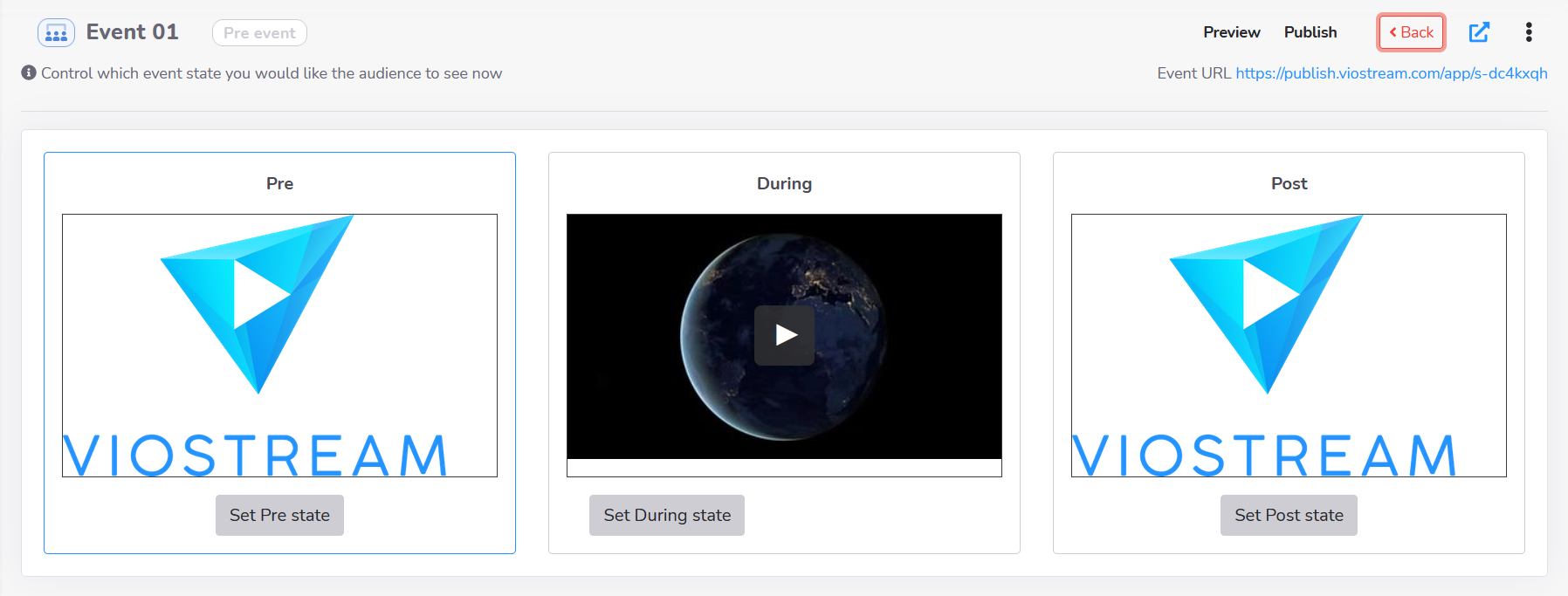Click the Pre card heading
Viewport: 1568px width, 596px height.
coord(279,183)
